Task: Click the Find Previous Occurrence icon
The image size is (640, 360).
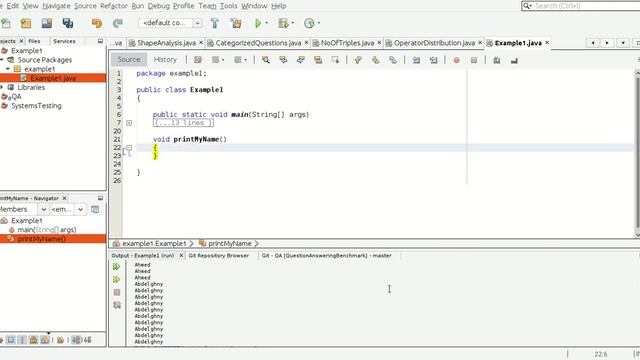Action: (283, 60)
